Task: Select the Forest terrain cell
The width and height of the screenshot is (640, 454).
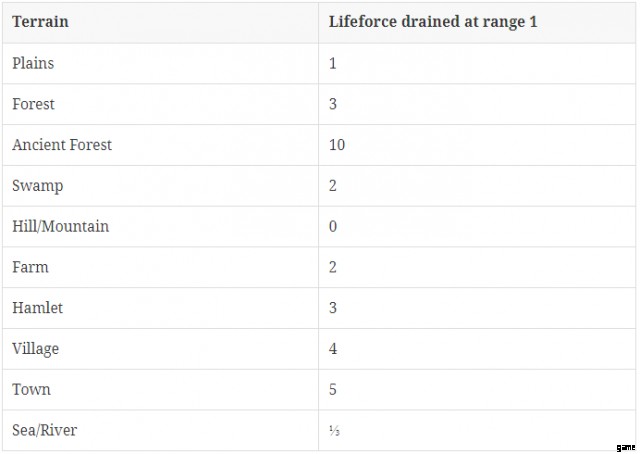Action: (x=33, y=104)
